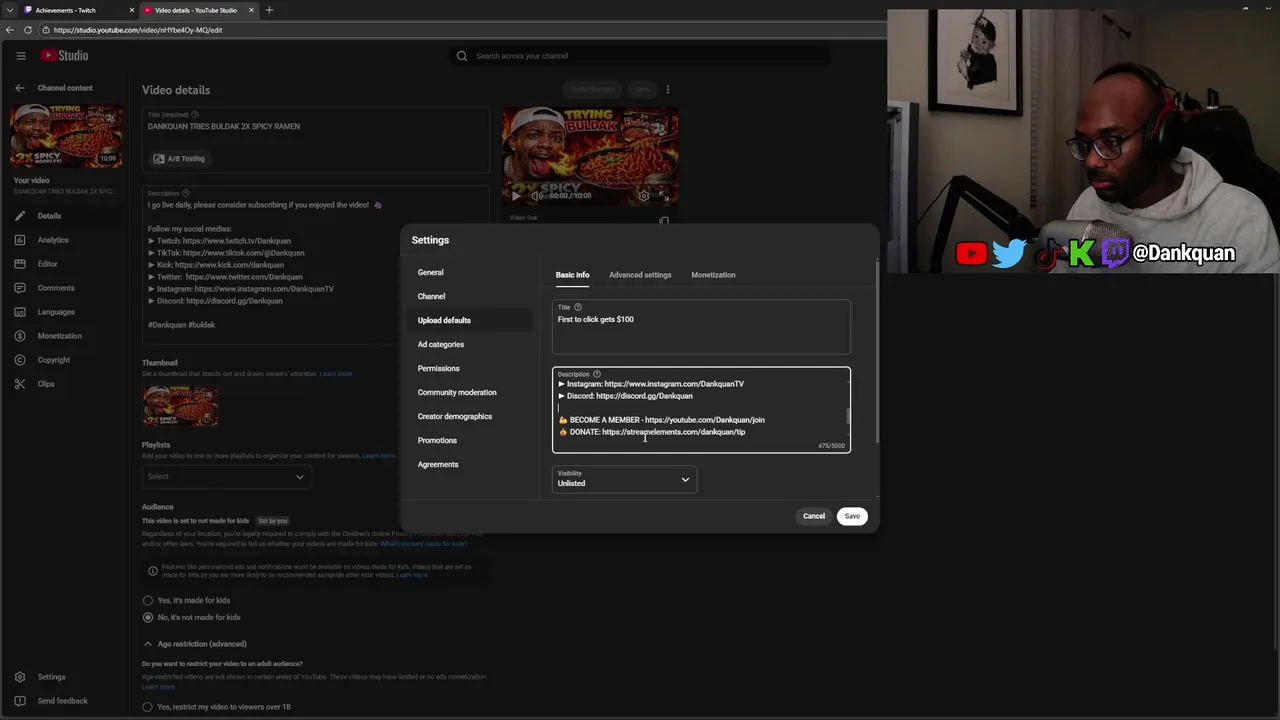
Task: Go back via Channel content arrow
Action: click(19, 88)
